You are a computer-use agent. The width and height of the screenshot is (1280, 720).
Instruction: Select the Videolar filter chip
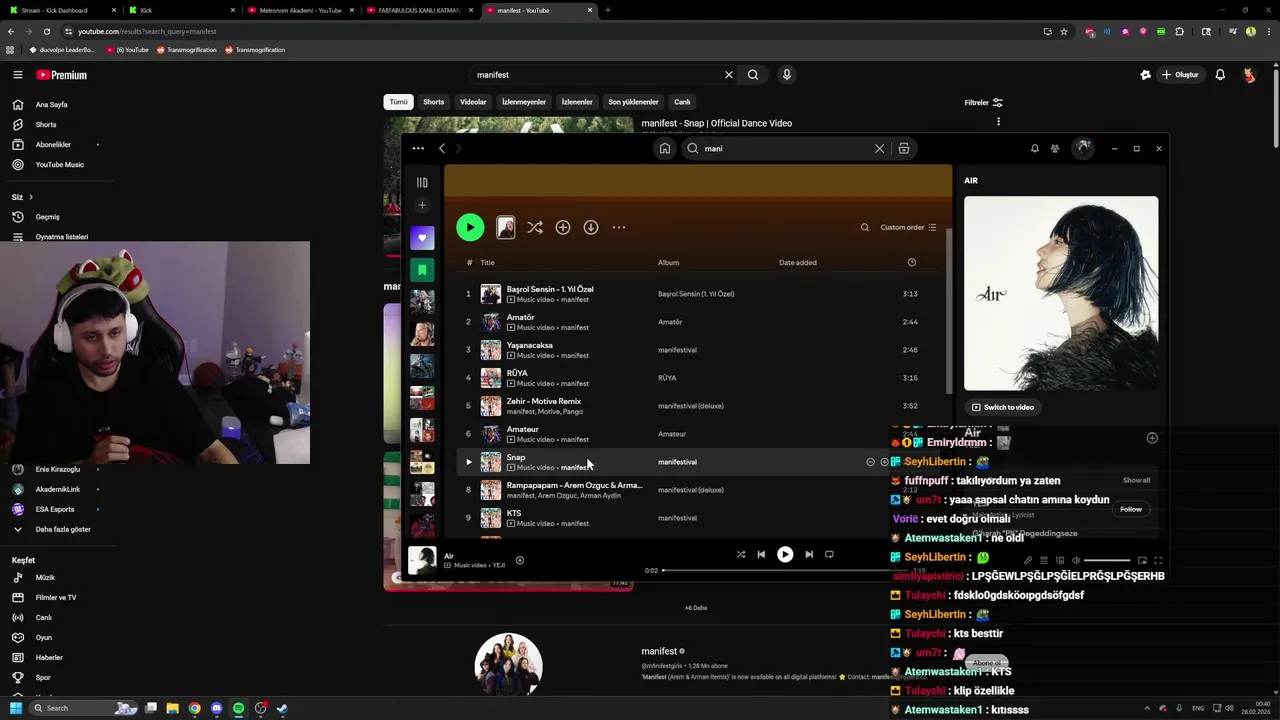click(x=473, y=102)
